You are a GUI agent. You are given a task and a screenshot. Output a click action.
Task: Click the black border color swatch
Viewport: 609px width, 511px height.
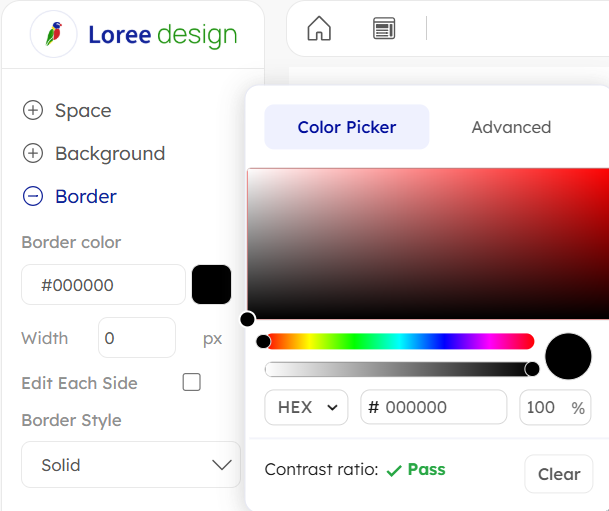(x=211, y=284)
